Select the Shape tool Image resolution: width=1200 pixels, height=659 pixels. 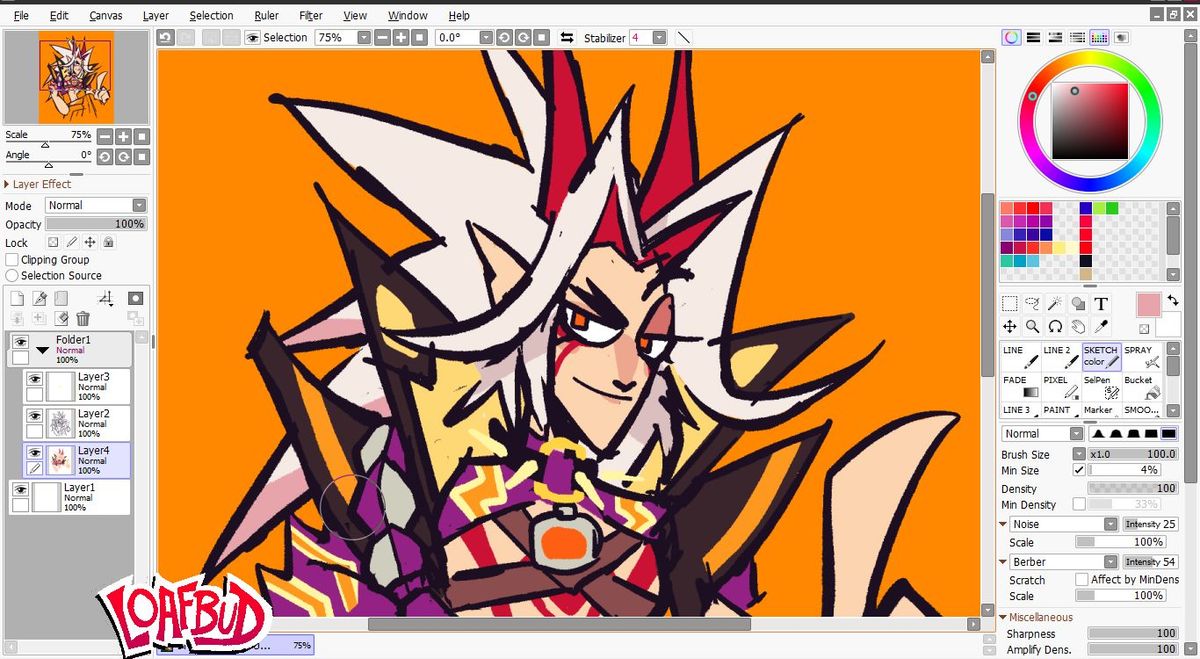point(1078,304)
